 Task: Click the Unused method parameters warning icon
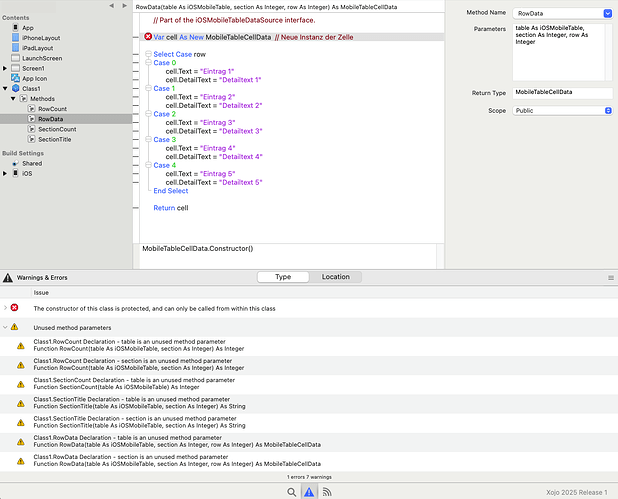[x=15, y=327]
